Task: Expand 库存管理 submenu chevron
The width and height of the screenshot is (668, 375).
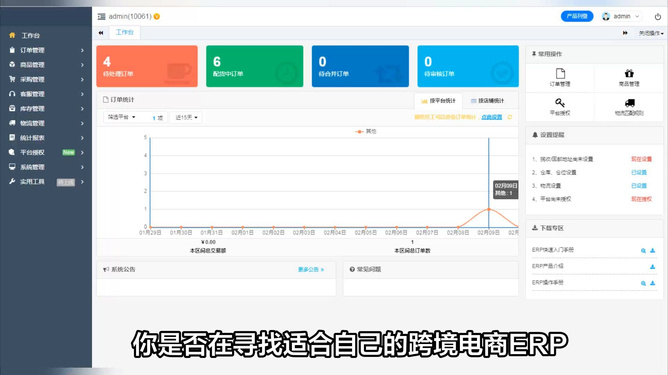Action: pyautogui.click(x=82, y=109)
